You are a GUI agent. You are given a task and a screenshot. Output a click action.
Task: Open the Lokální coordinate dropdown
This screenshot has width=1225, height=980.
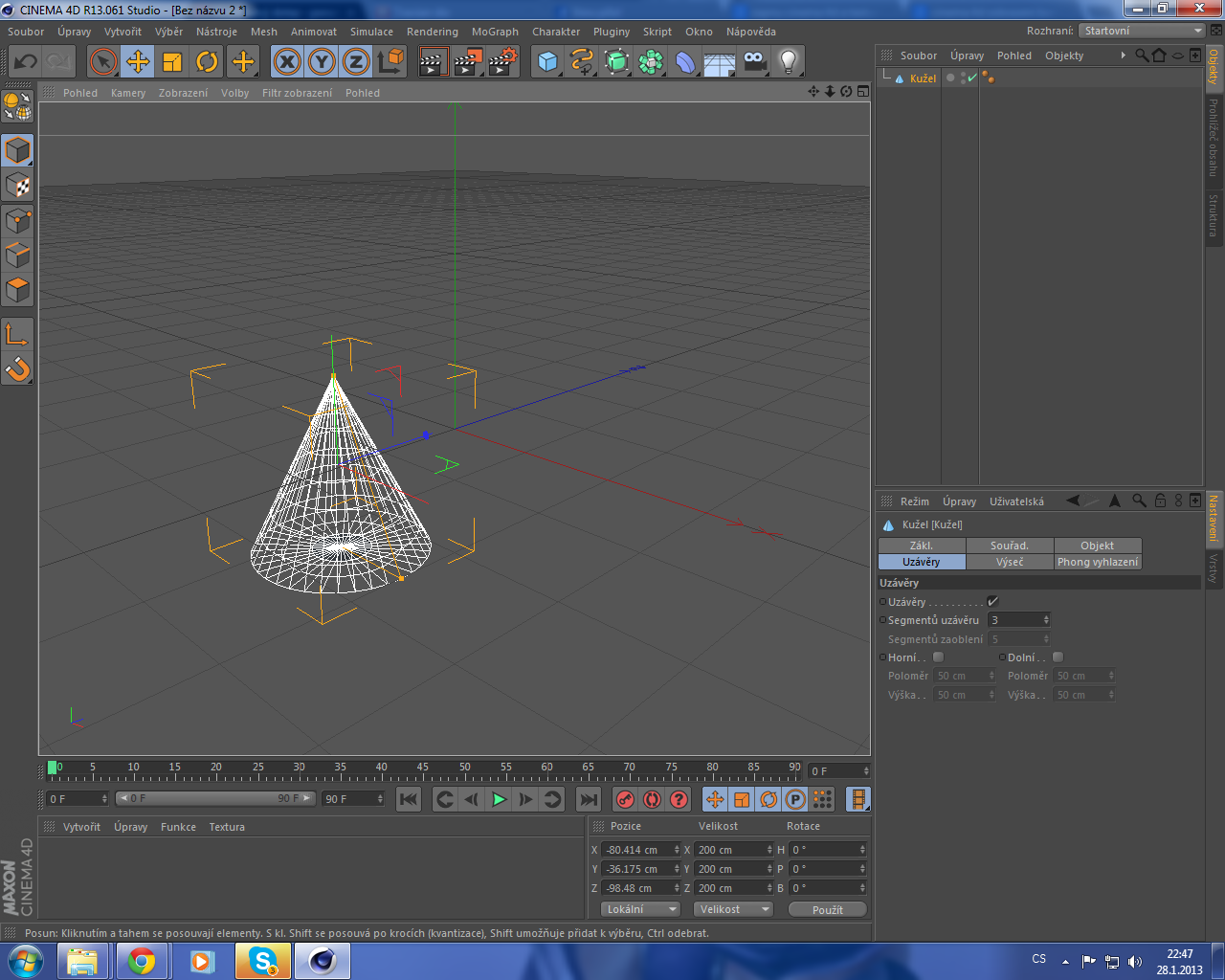(x=639, y=909)
